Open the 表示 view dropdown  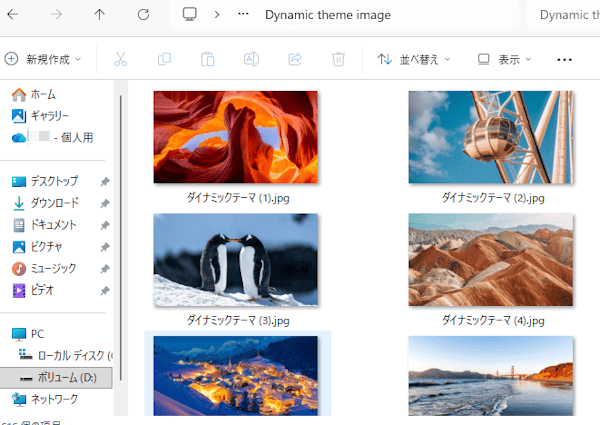[504, 59]
